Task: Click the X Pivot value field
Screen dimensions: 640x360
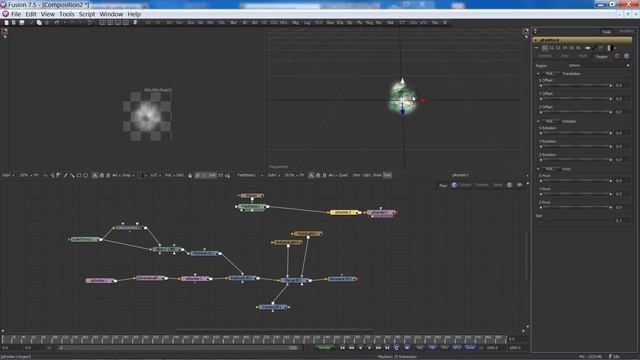Action: coord(622,180)
